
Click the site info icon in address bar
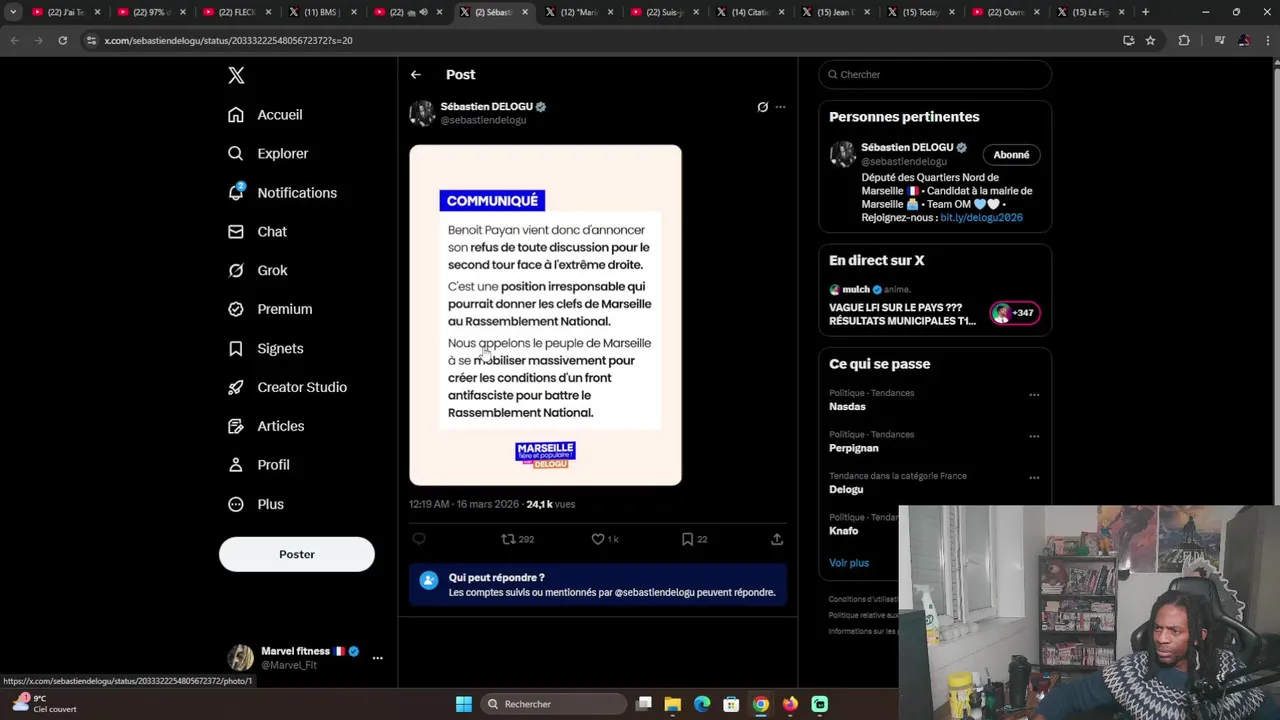click(91, 40)
